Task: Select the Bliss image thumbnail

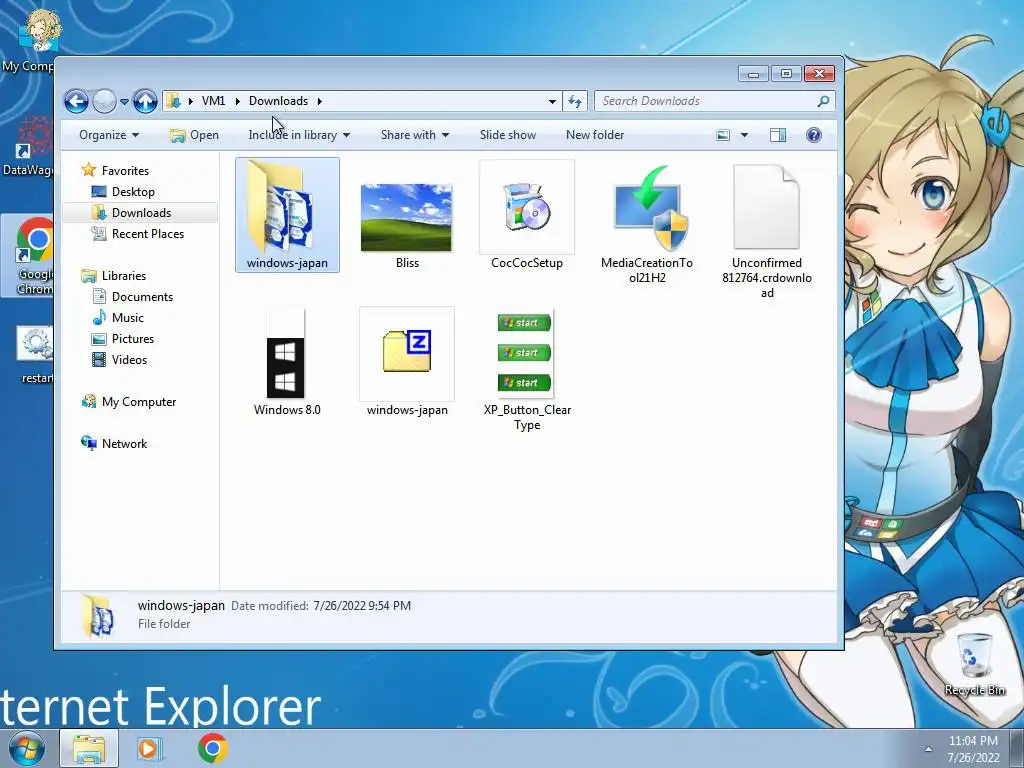Action: pyautogui.click(x=406, y=217)
